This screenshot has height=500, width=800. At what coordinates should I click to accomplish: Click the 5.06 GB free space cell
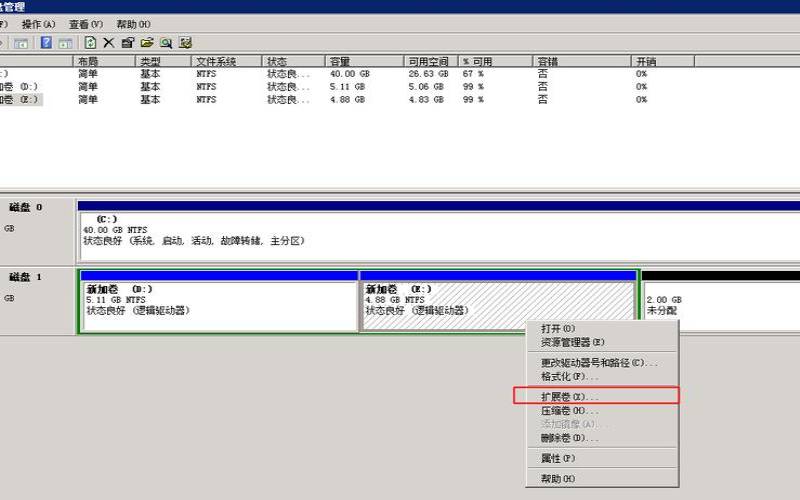point(428,87)
